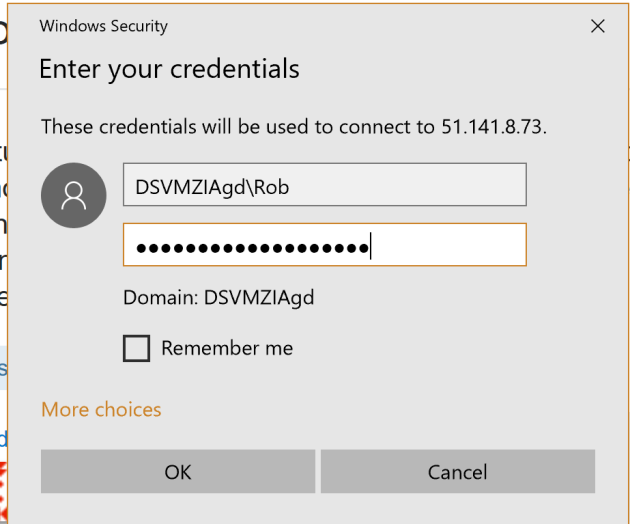
Task: Click the Remember me label text
Action: pyautogui.click(x=227, y=348)
